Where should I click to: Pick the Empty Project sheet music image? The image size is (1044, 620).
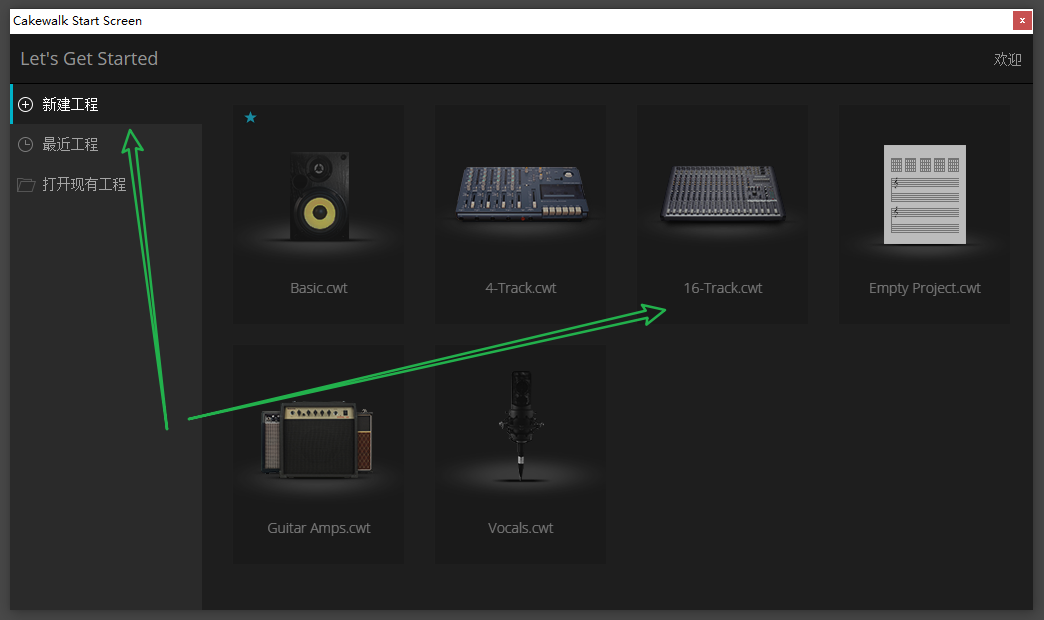pos(925,194)
